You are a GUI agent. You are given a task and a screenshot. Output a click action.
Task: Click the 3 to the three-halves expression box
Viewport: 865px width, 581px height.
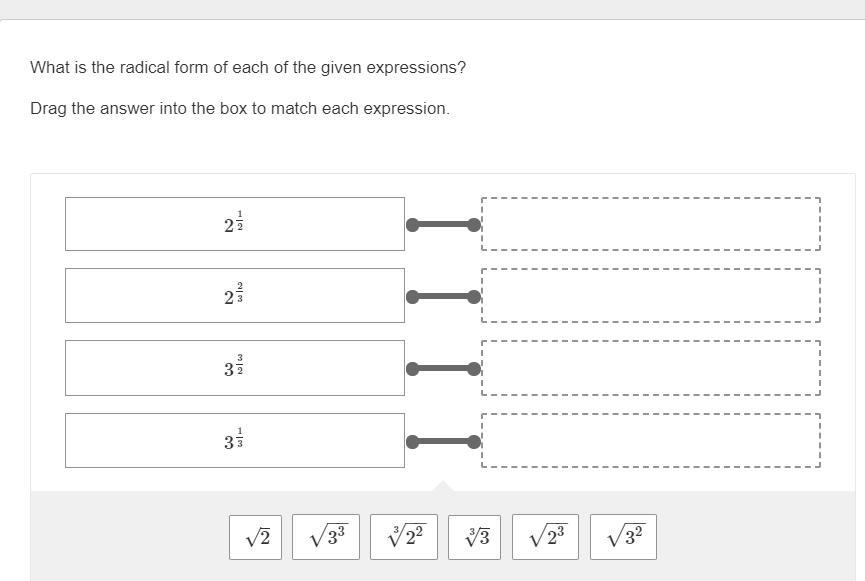pyautogui.click(x=235, y=368)
